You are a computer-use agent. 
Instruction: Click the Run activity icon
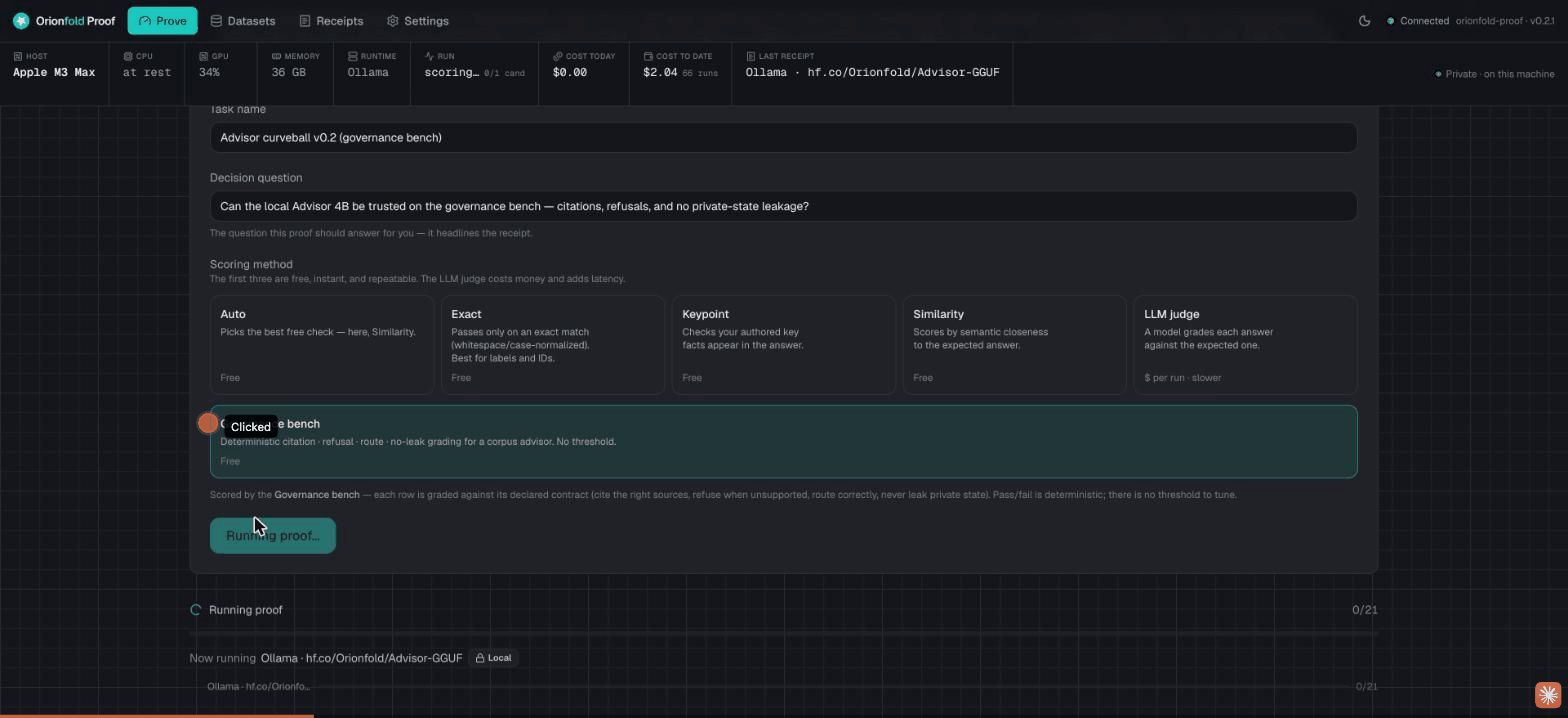click(x=429, y=56)
